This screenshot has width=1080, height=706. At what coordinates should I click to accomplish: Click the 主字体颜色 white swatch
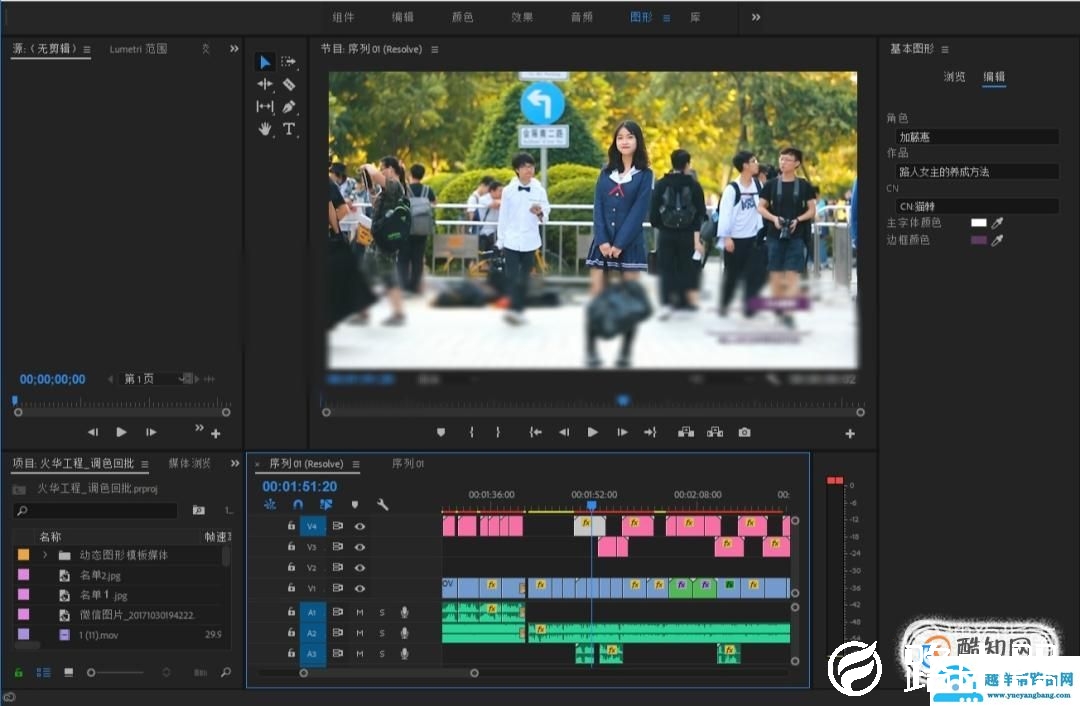point(978,223)
